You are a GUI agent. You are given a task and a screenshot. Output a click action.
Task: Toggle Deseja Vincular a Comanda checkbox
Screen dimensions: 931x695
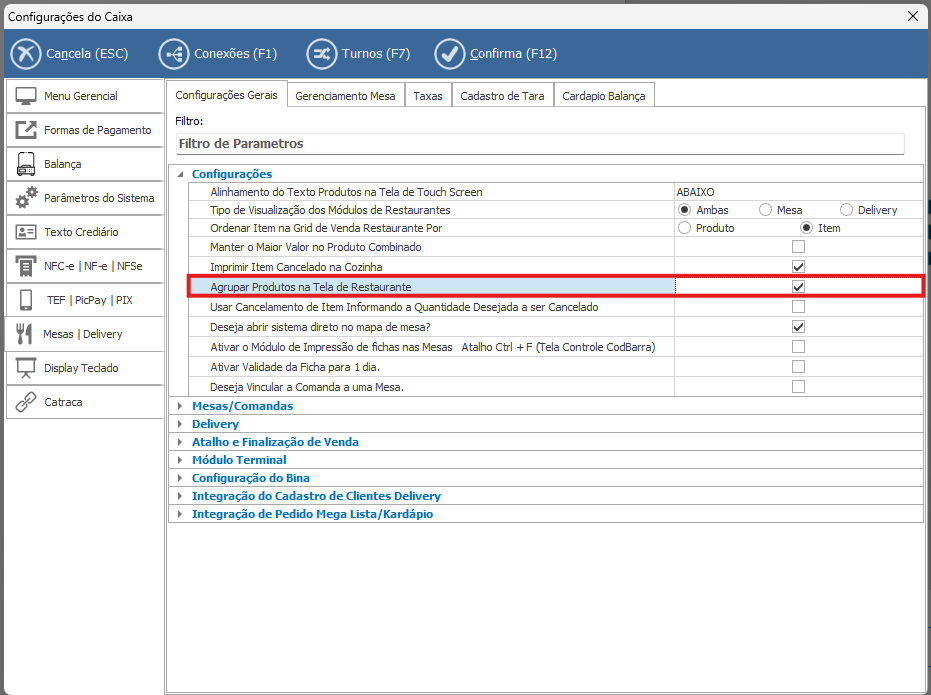point(798,387)
